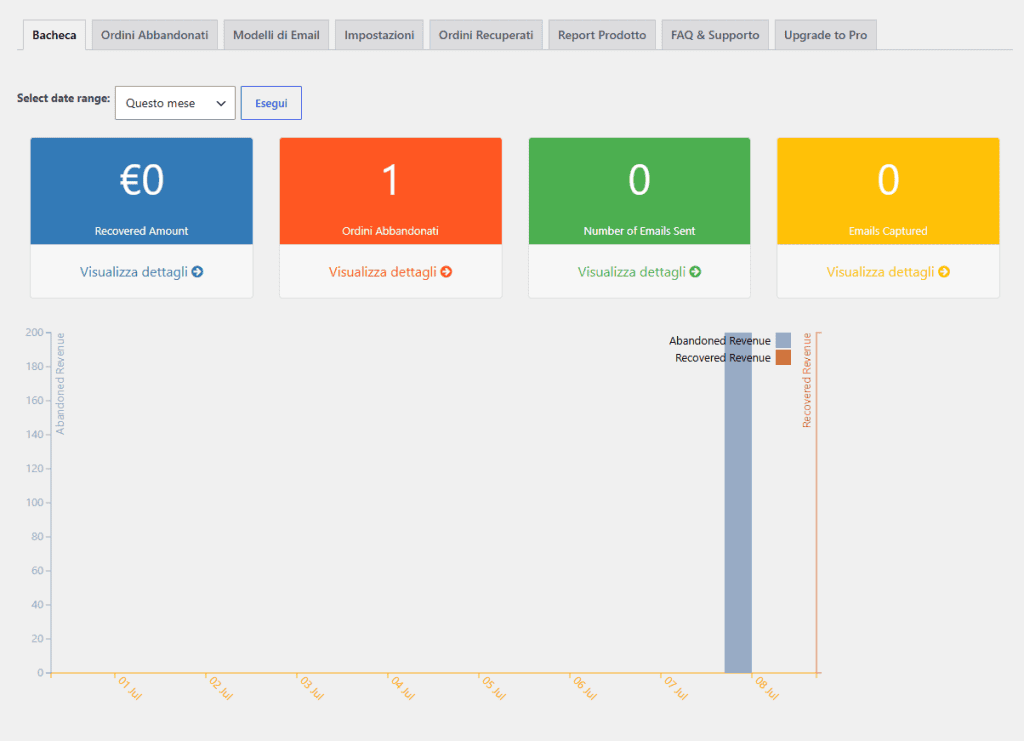Click the Recovered Revenue legend color swatch
Image resolution: width=1024 pixels, height=741 pixels.
point(783,357)
